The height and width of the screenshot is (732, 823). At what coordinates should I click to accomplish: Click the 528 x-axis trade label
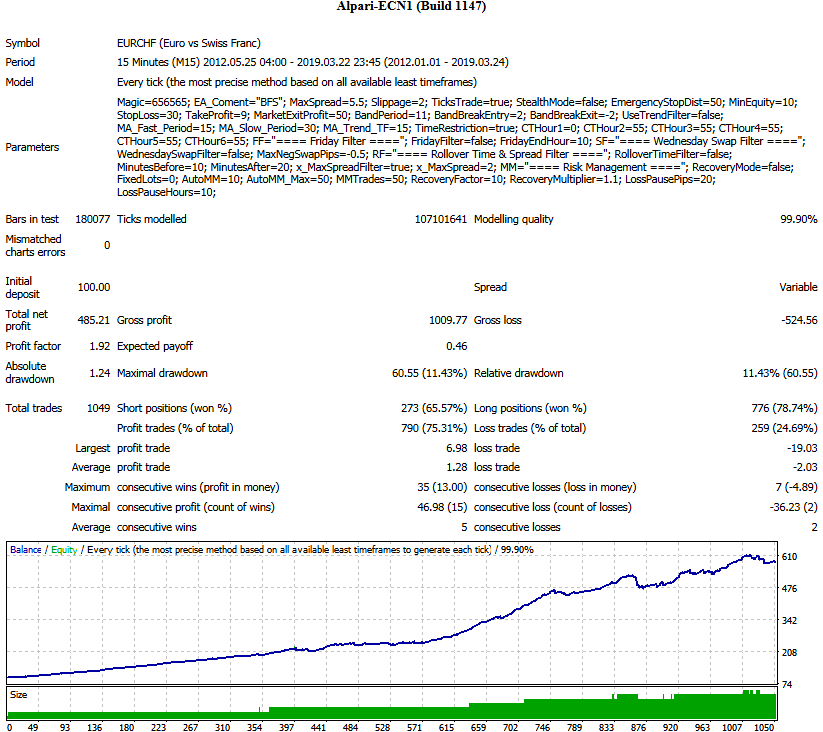click(382, 727)
